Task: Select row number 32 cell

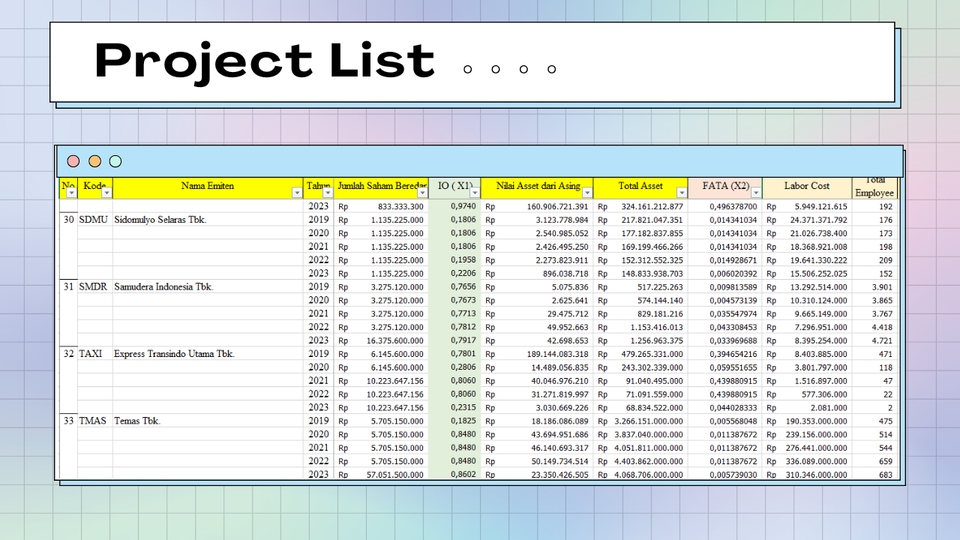Action: click(x=69, y=354)
